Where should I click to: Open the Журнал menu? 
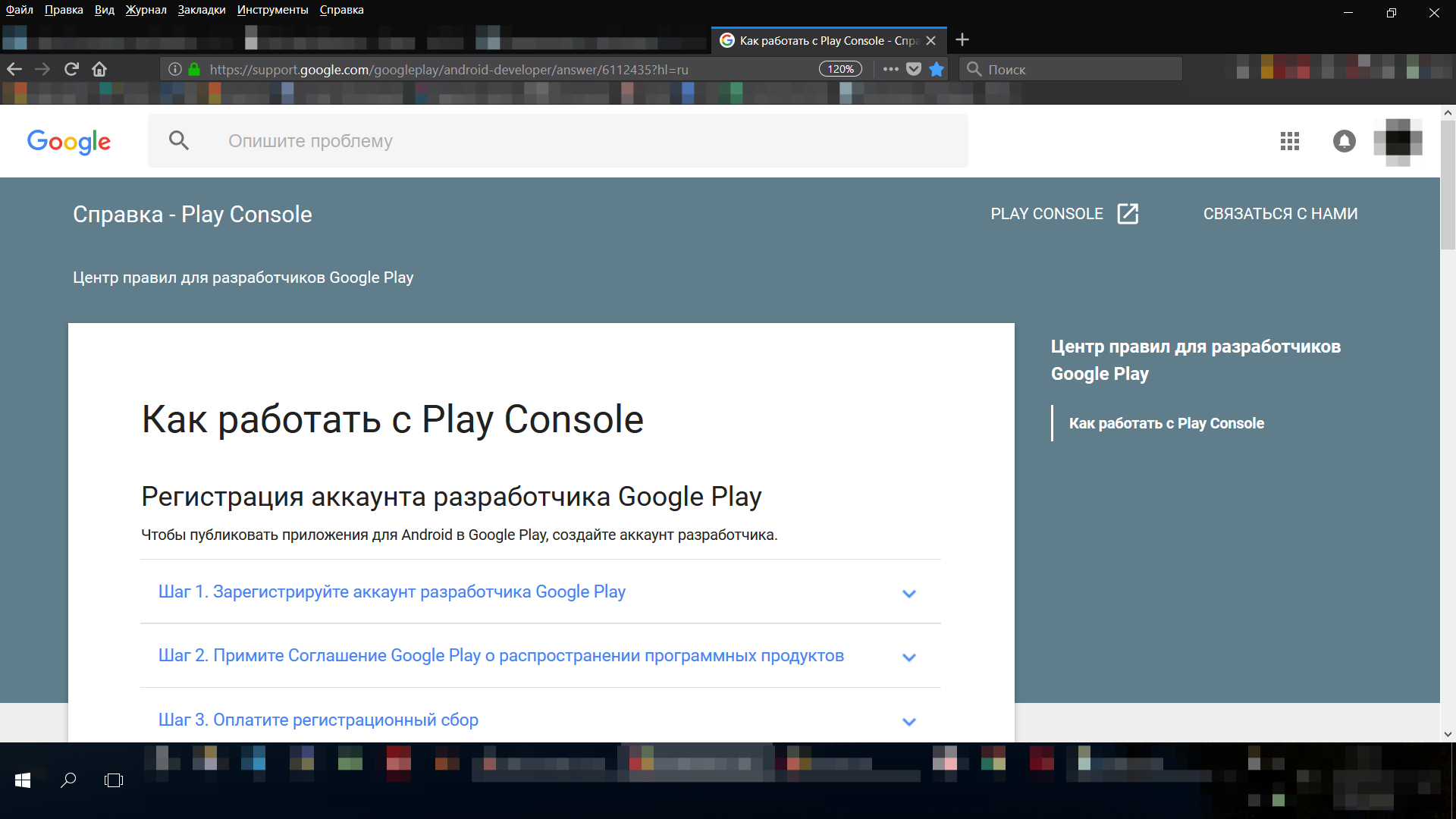click(x=146, y=10)
